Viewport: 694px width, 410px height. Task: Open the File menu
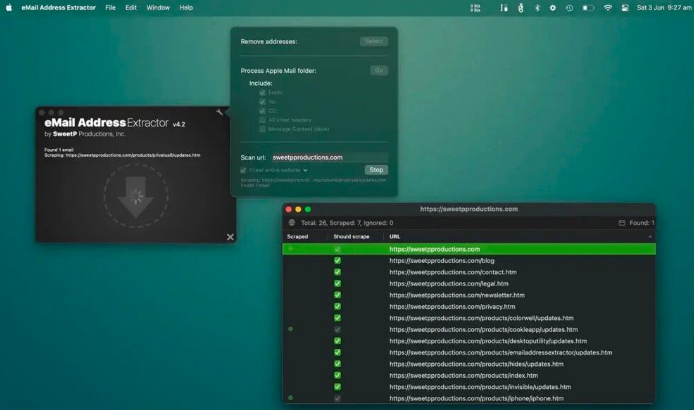(x=110, y=8)
